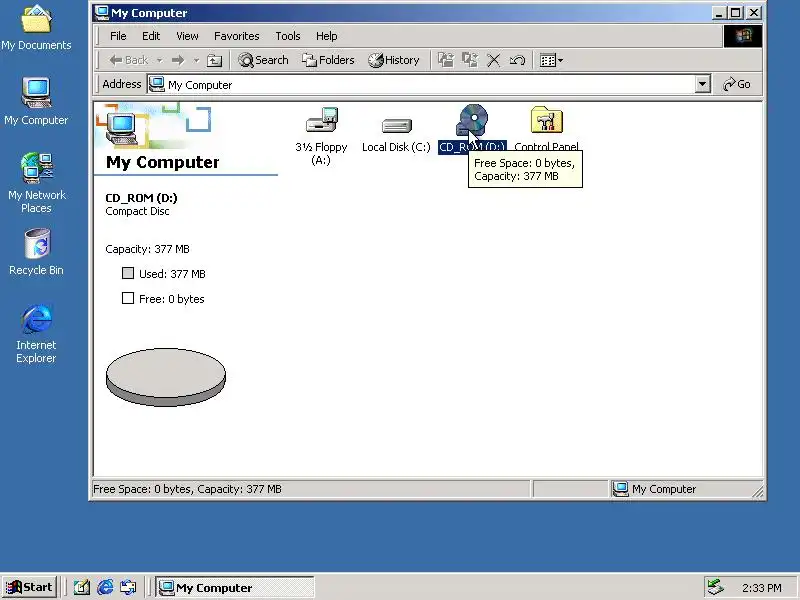
Task: Click the system tray network icon
Action: tap(715, 587)
